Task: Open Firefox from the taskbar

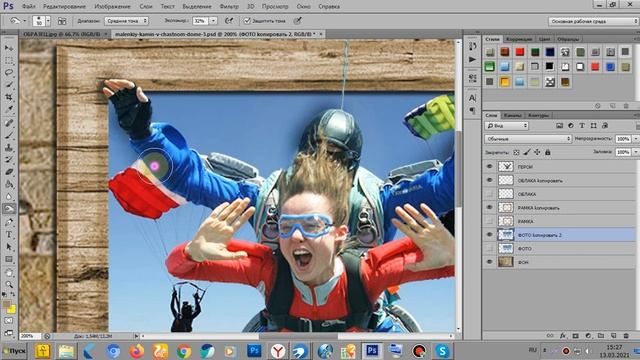Action: pyautogui.click(x=137, y=351)
